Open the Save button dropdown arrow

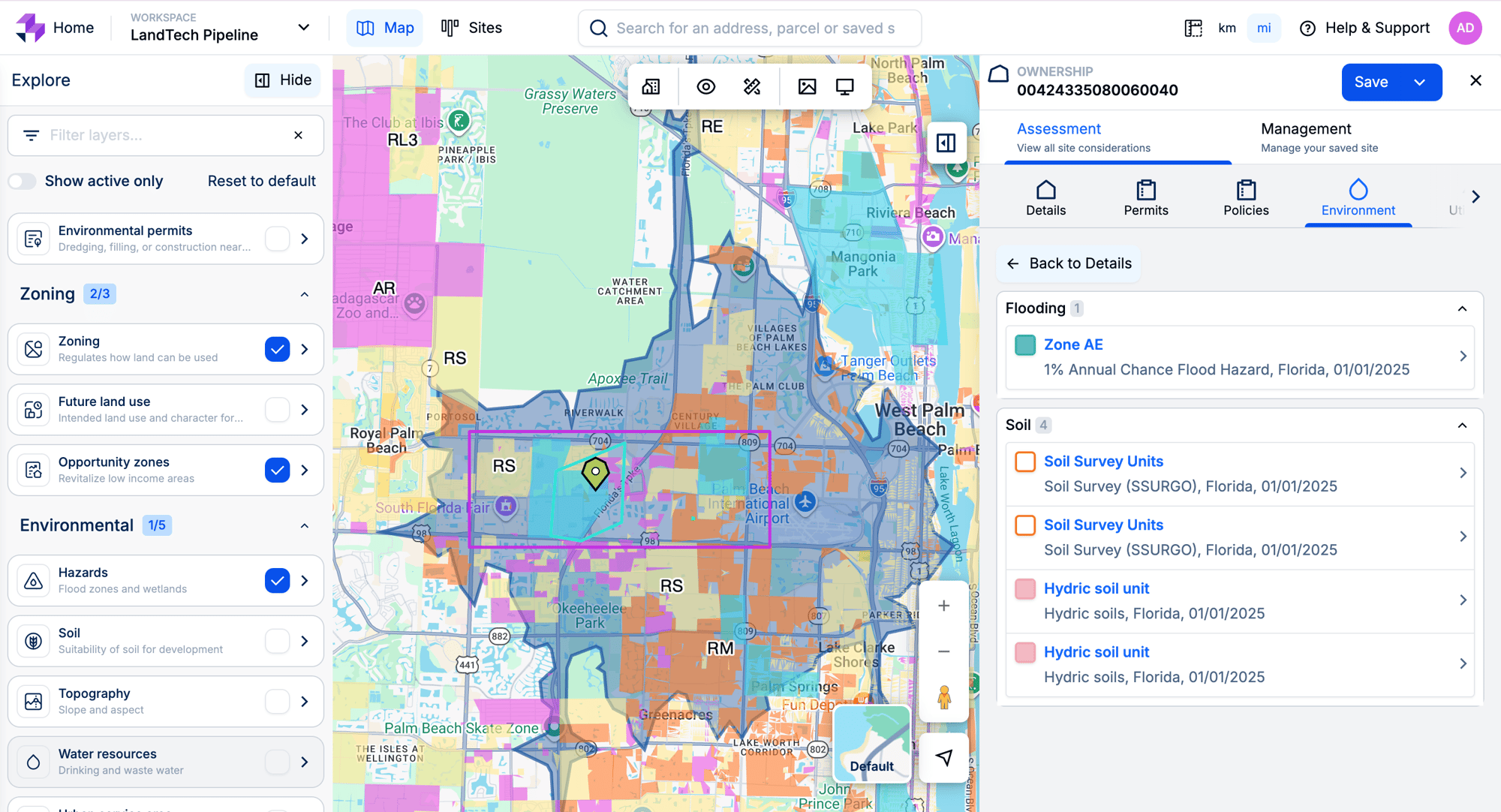(1419, 83)
